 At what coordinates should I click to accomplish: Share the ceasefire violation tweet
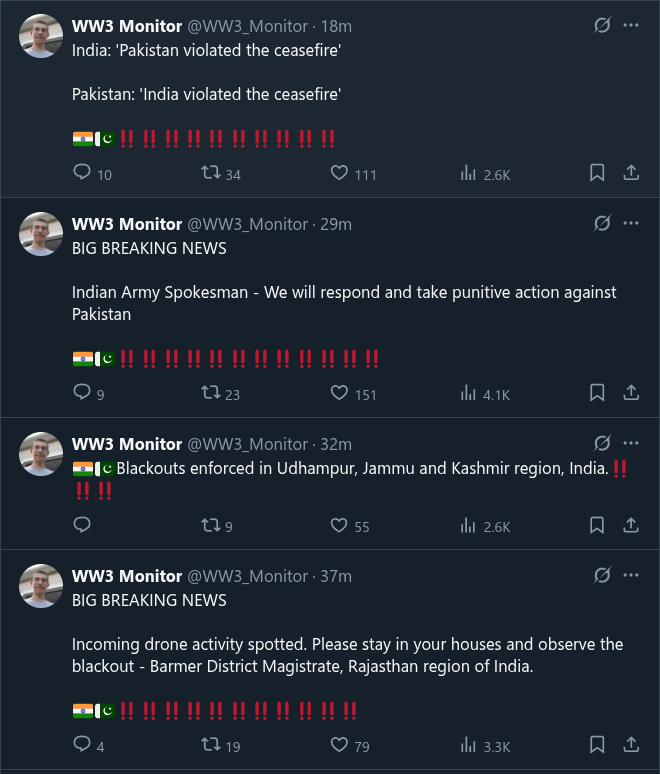tap(631, 173)
